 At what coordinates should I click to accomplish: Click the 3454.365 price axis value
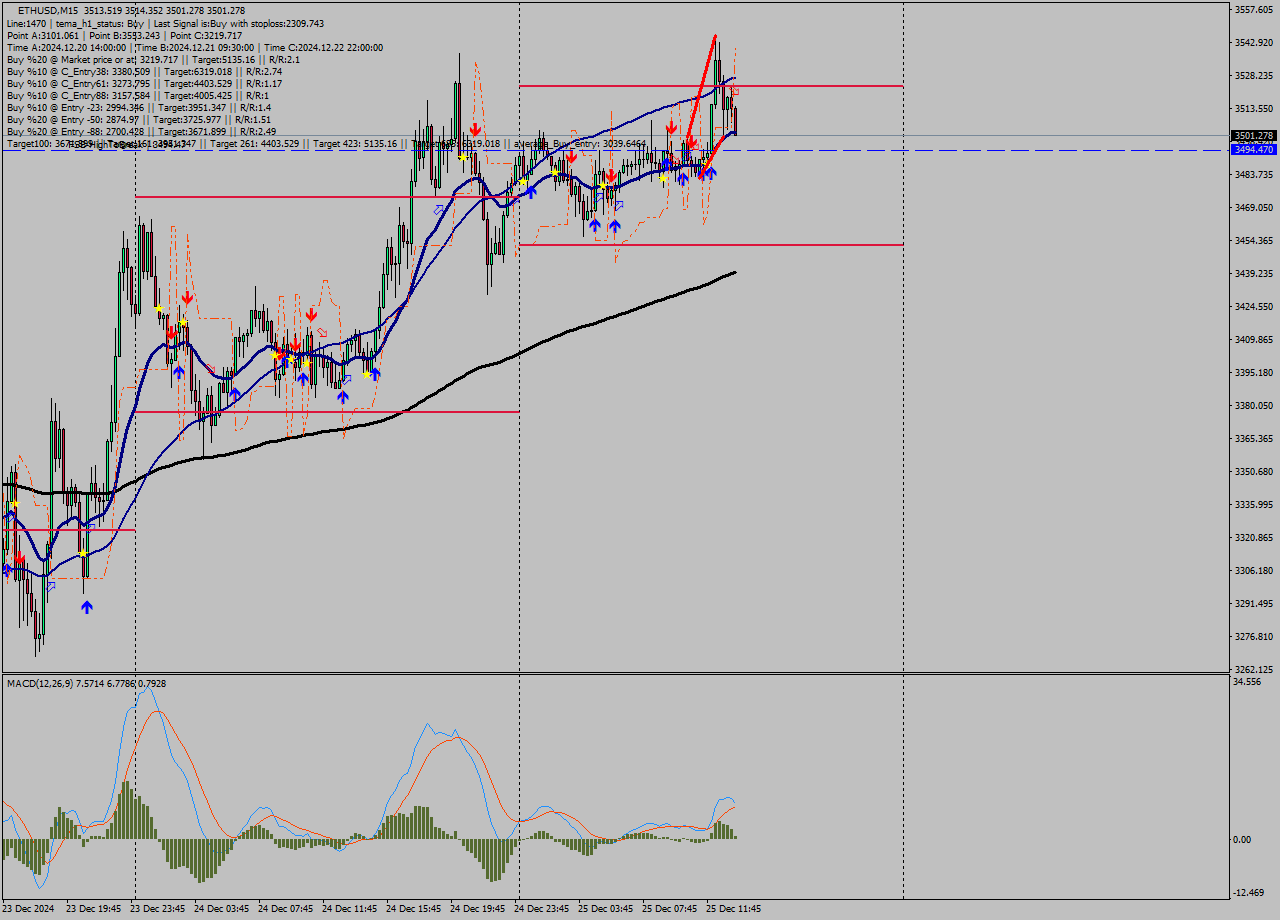coord(1254,240)
